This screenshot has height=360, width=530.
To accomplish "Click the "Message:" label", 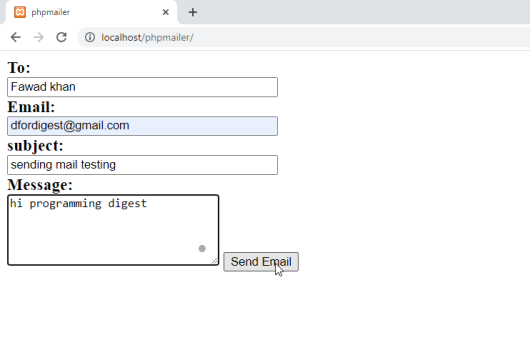I will 40,185.
